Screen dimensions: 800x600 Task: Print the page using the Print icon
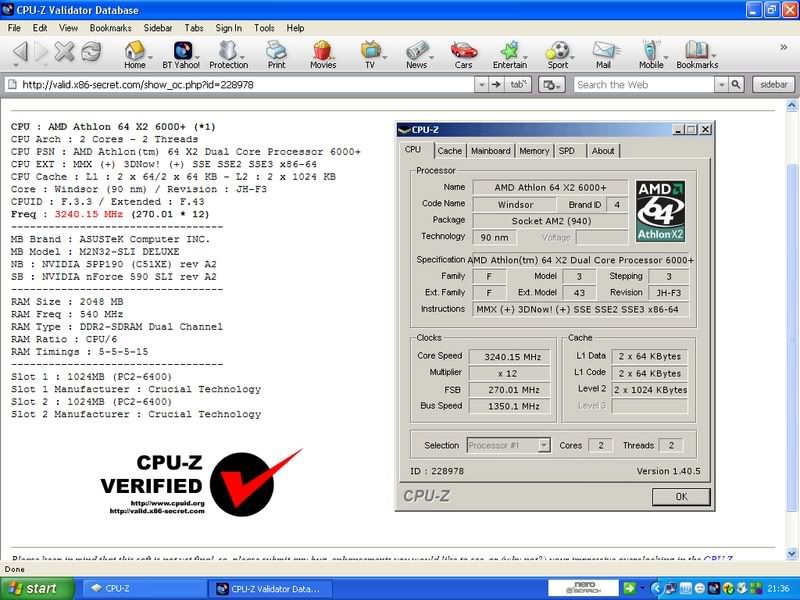pos(277,55)
